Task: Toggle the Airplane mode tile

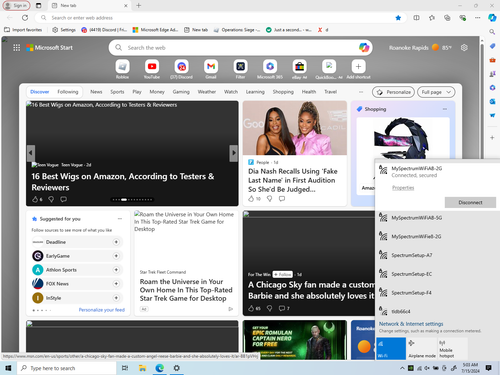Action: click(422, 348)
